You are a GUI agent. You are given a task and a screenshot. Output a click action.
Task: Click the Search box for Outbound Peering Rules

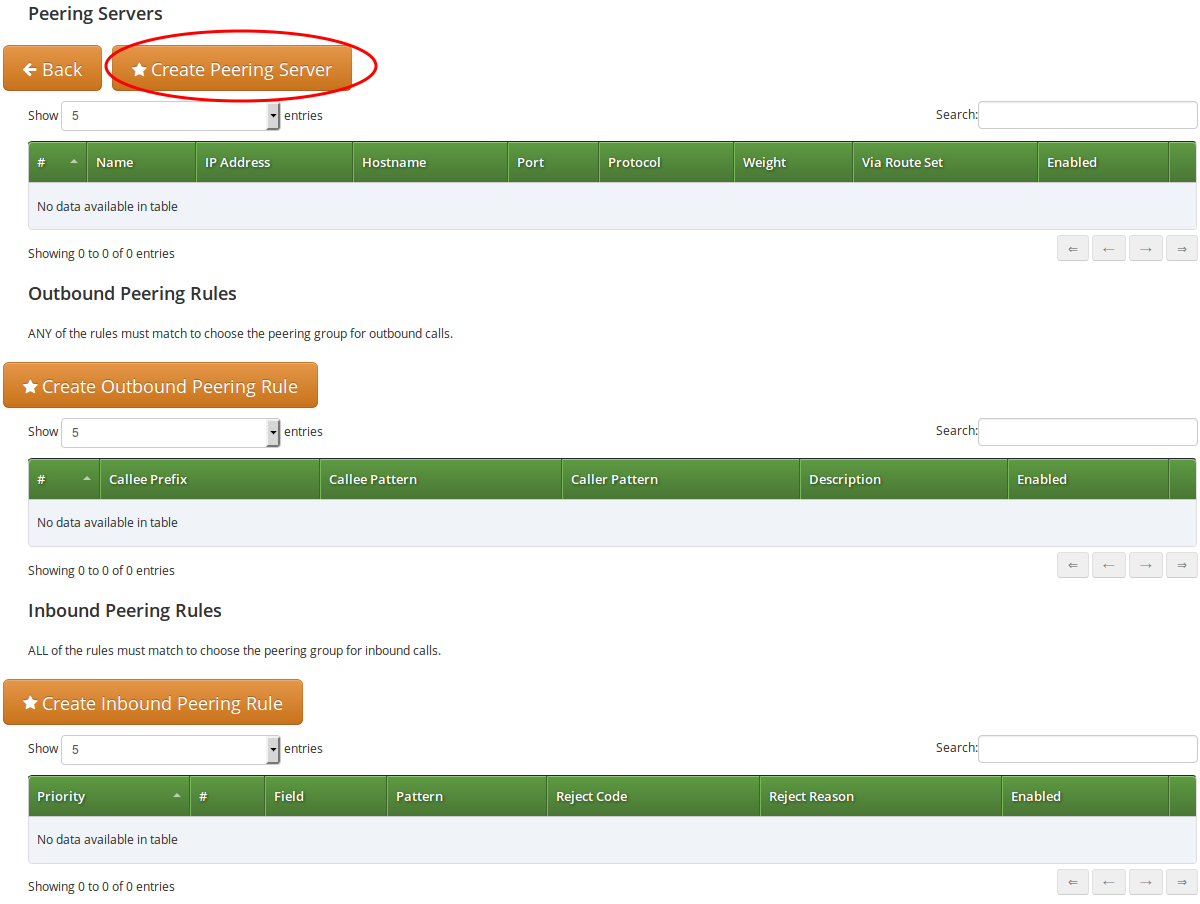[x=1087, y=431]
